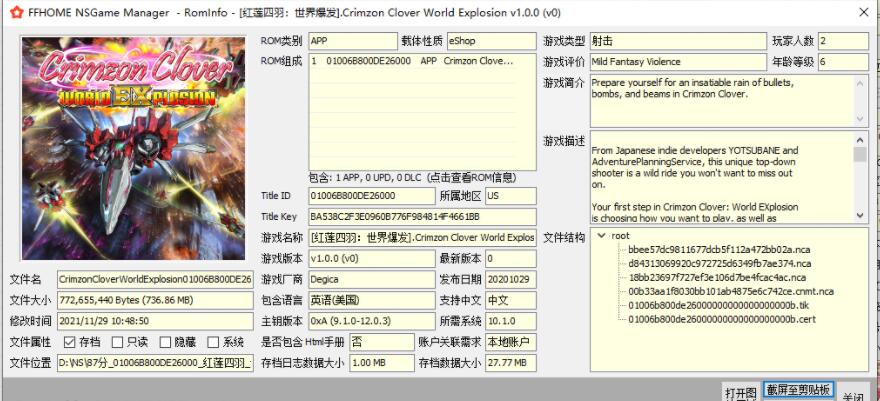The image size is (880, 401).
Task: Click the 最新版本 field showing 0
Action: click(x=511, y=259)
